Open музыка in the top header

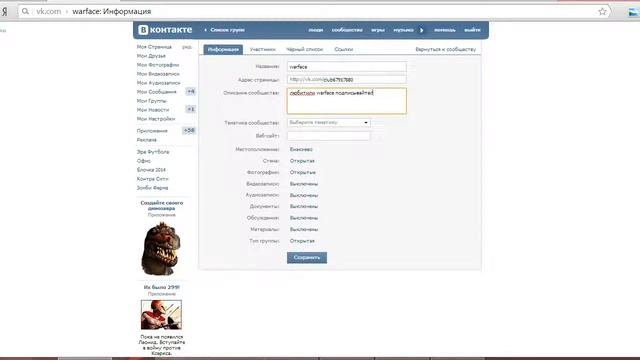point(403,30)
